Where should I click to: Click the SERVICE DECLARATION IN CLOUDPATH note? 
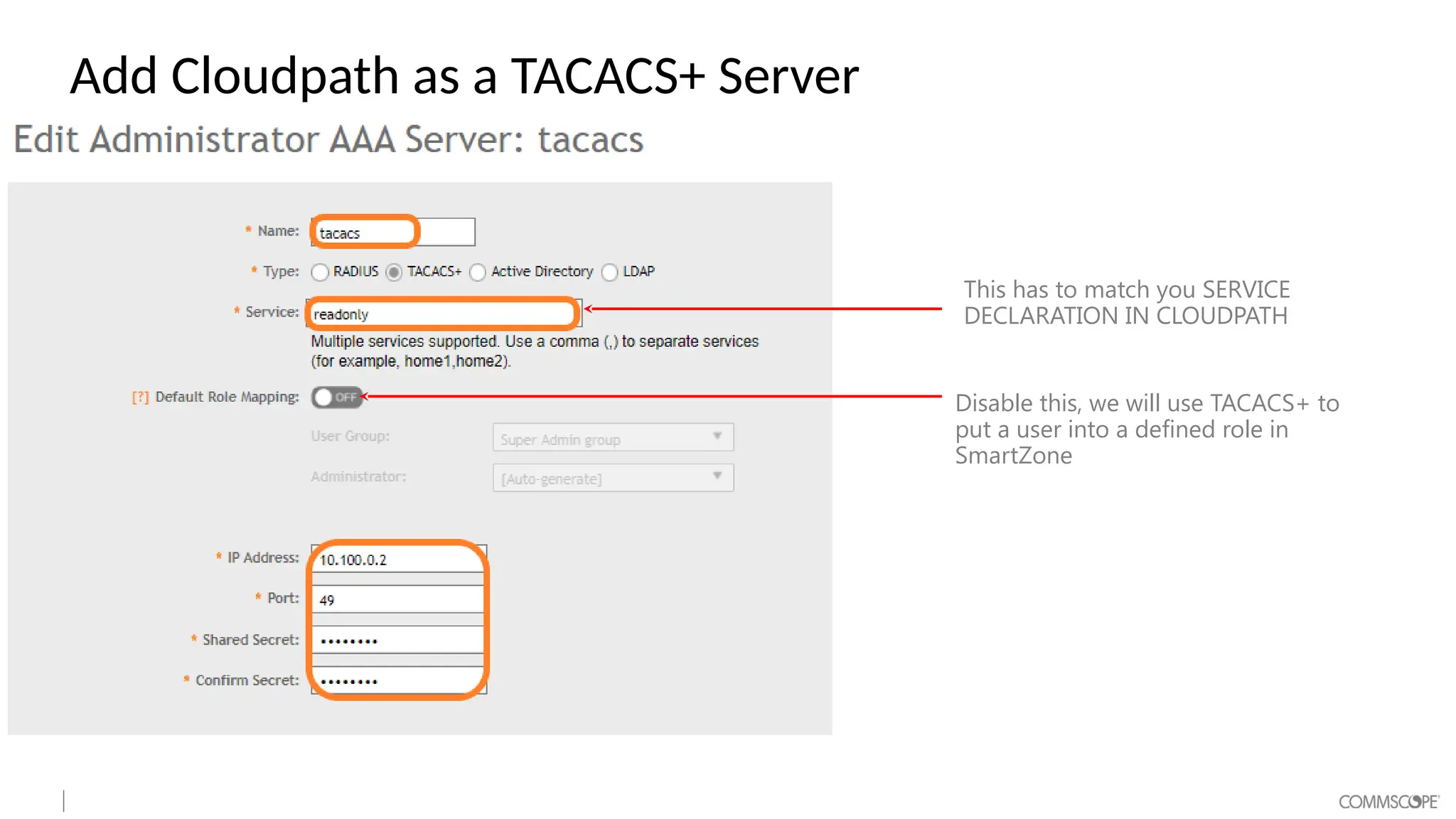pyautogui.click(x=1127, y=303)
